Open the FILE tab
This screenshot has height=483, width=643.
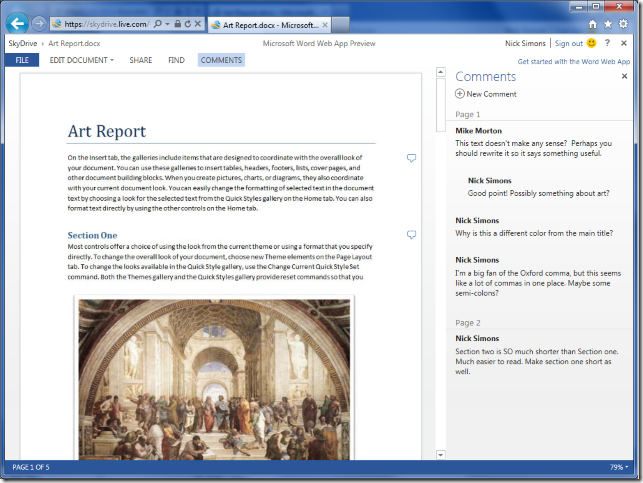click(21, 60)
